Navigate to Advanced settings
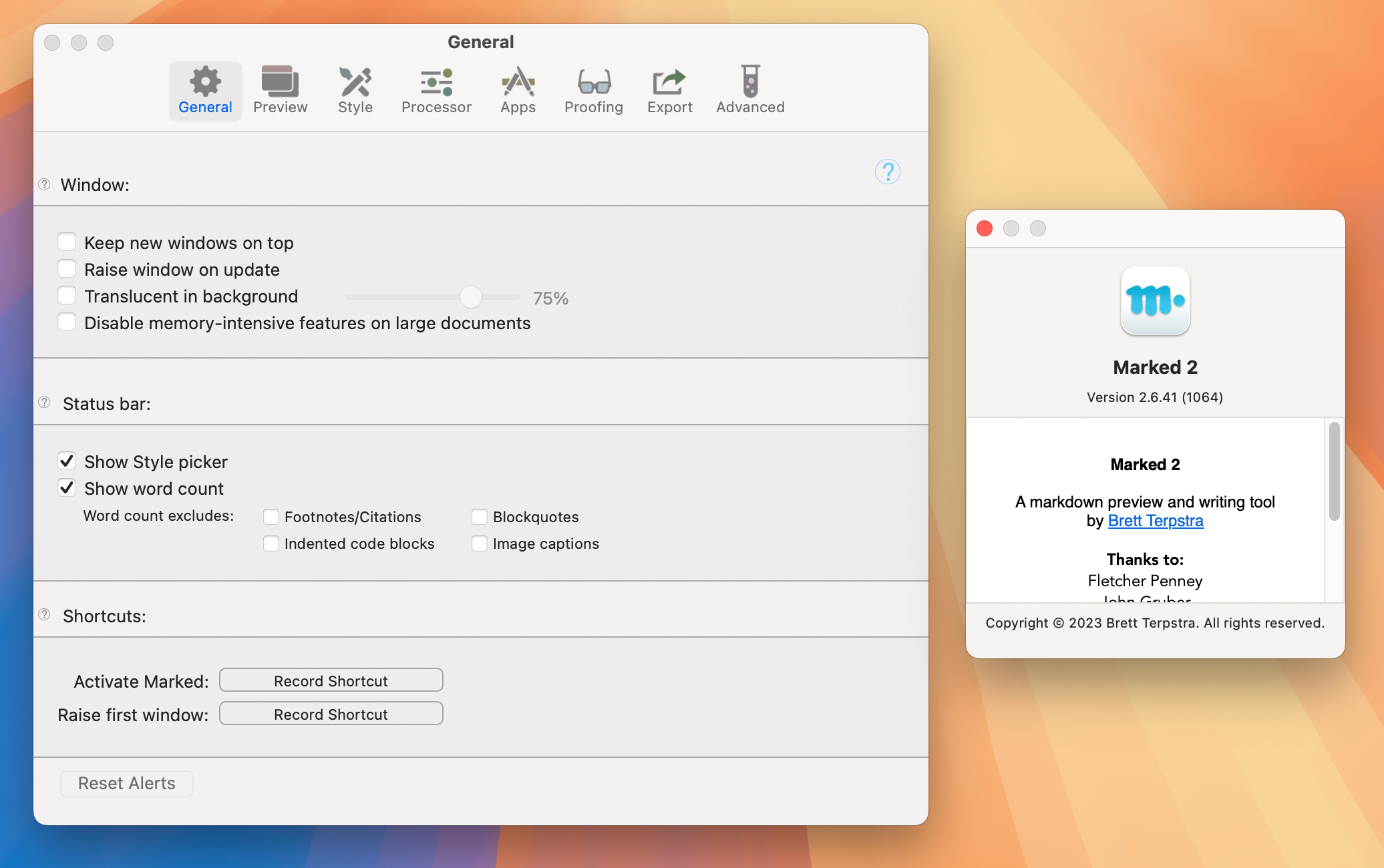1384x868 pixels. tap(751, 87)
